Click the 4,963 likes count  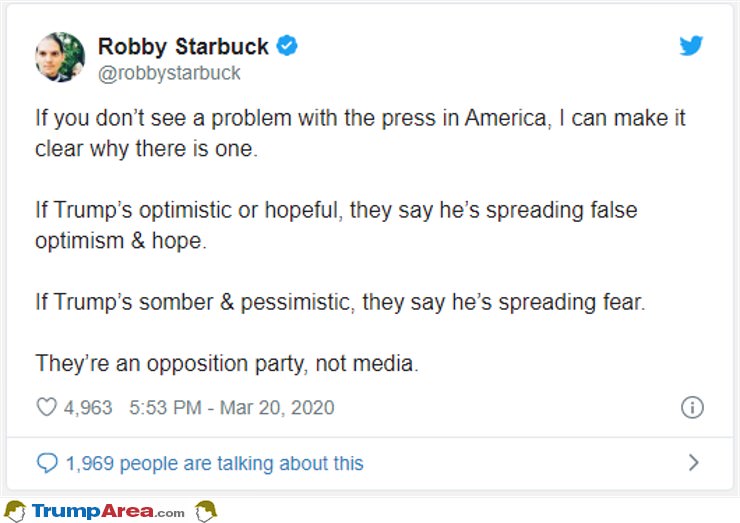88,407
